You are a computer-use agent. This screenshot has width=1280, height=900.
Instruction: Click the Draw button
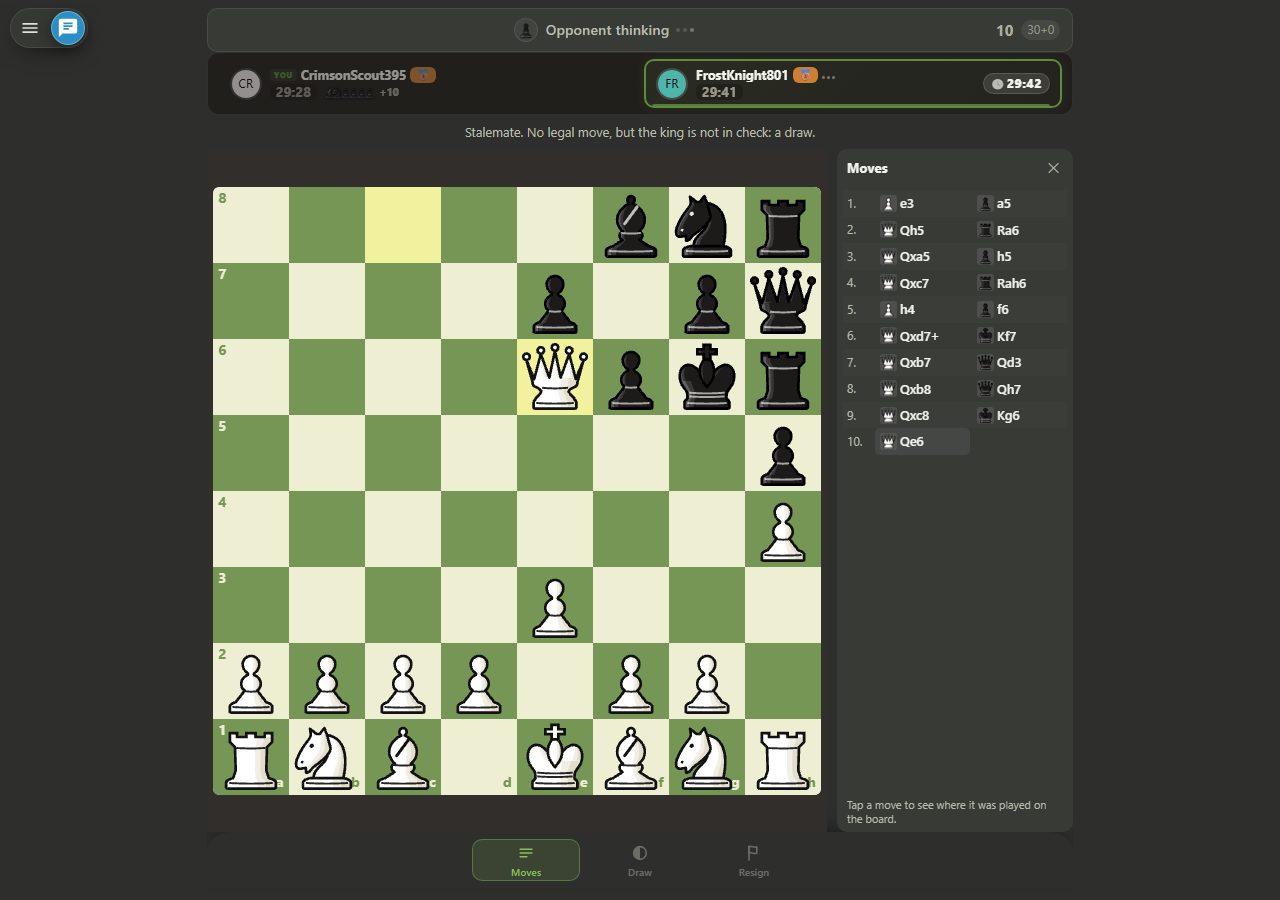point(640,860)
